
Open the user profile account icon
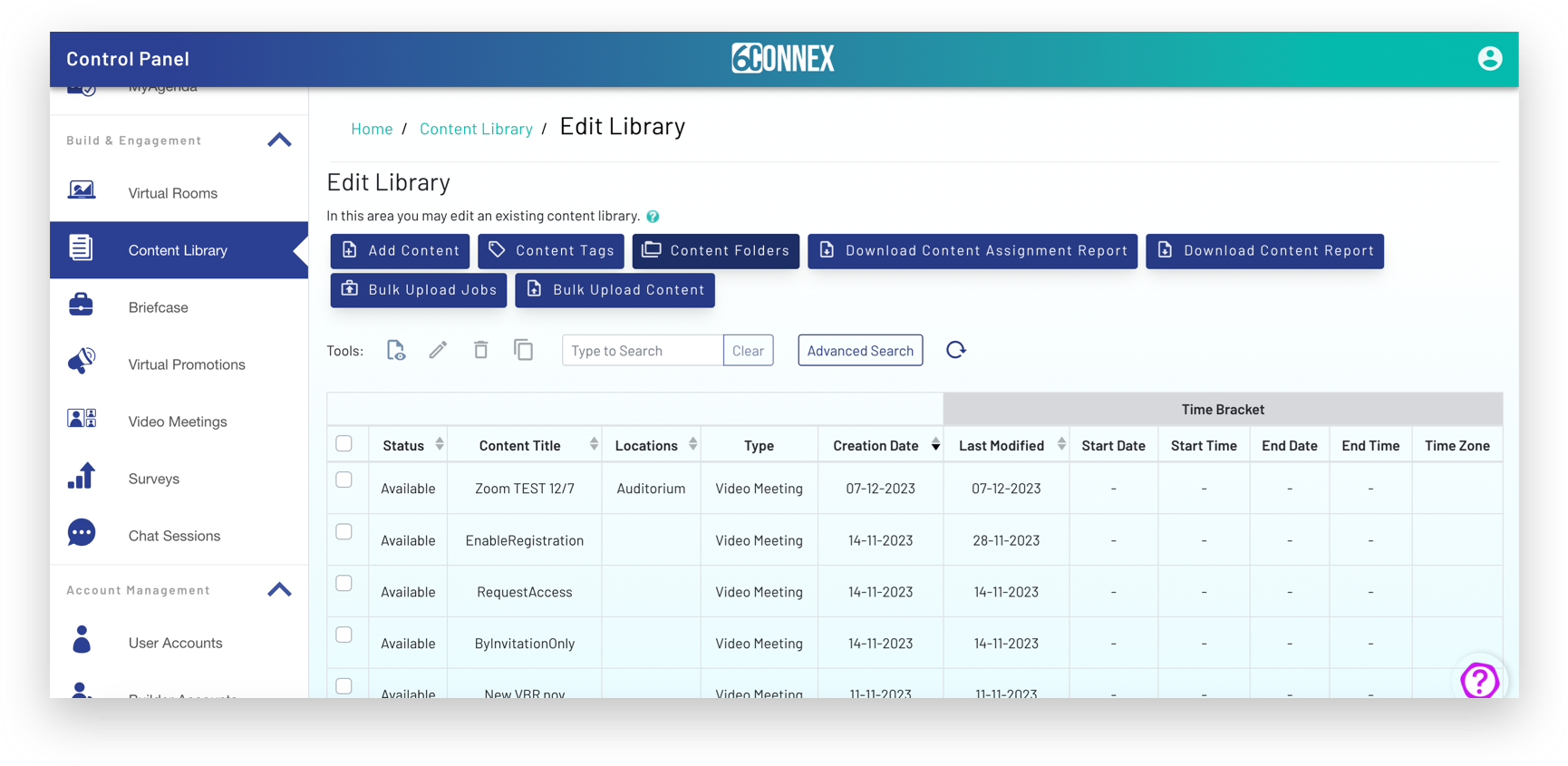point(1489,58)
